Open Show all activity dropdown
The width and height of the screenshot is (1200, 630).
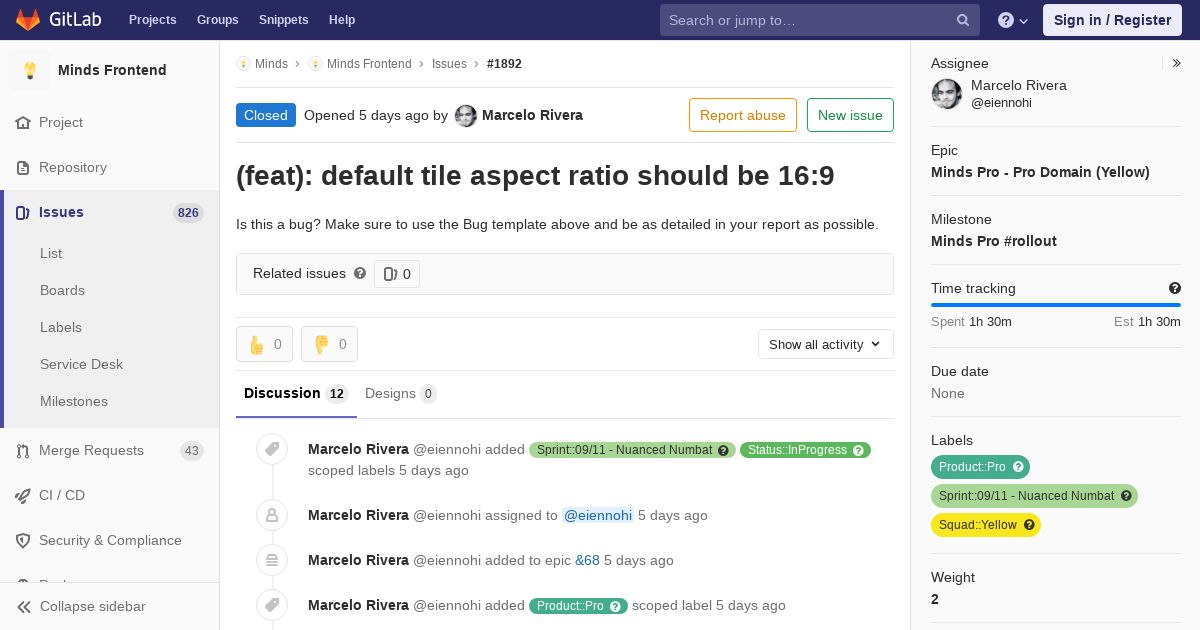tap(825, 344)
